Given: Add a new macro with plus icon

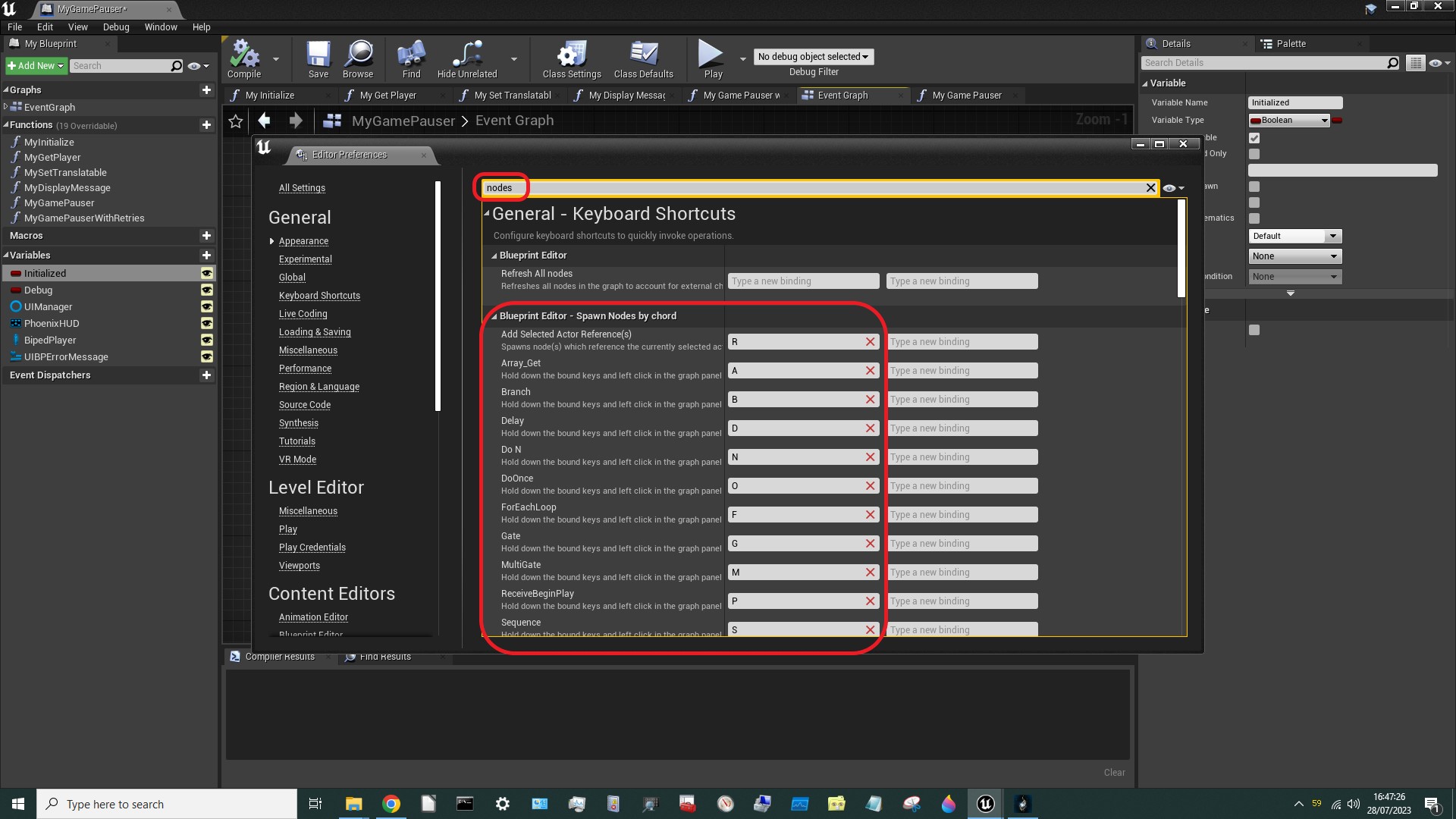Looking at the screenshot, I should point(206,235).
